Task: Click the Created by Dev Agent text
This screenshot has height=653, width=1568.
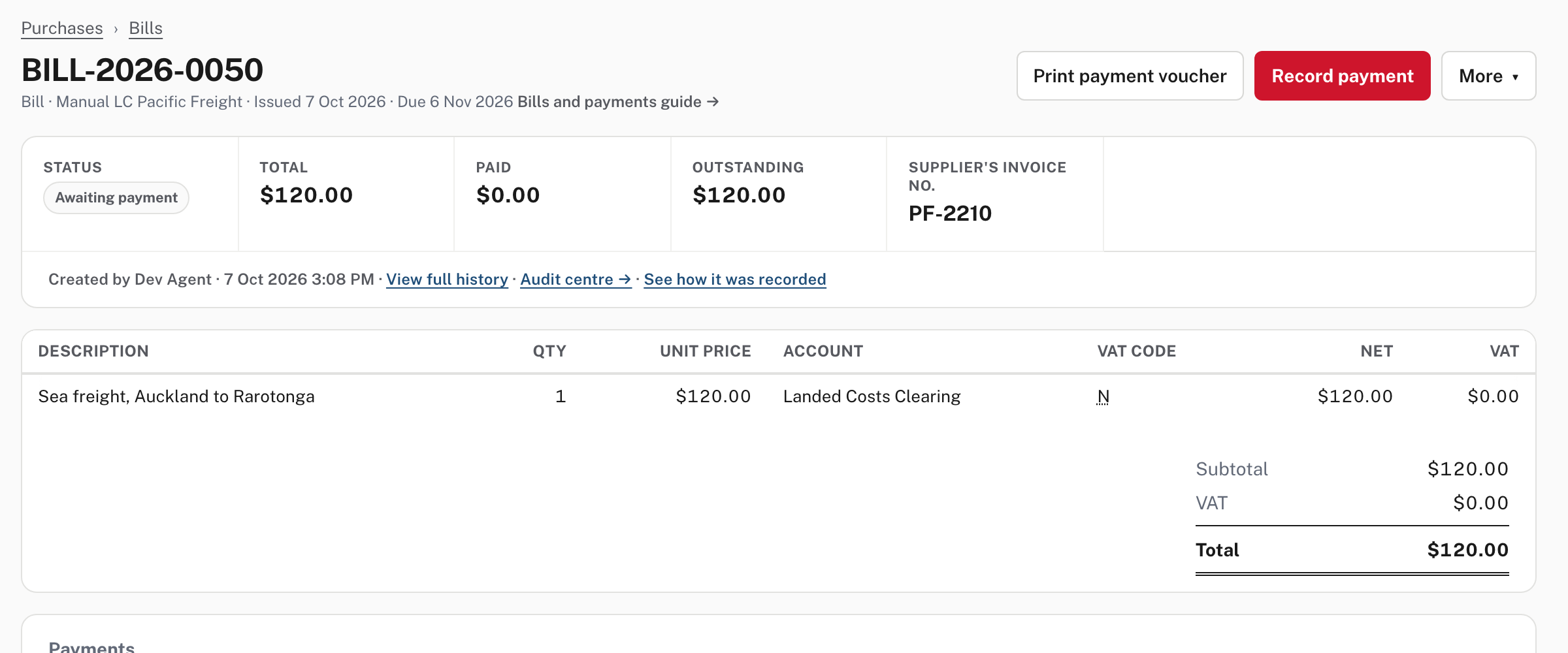Action: [130, 279]
